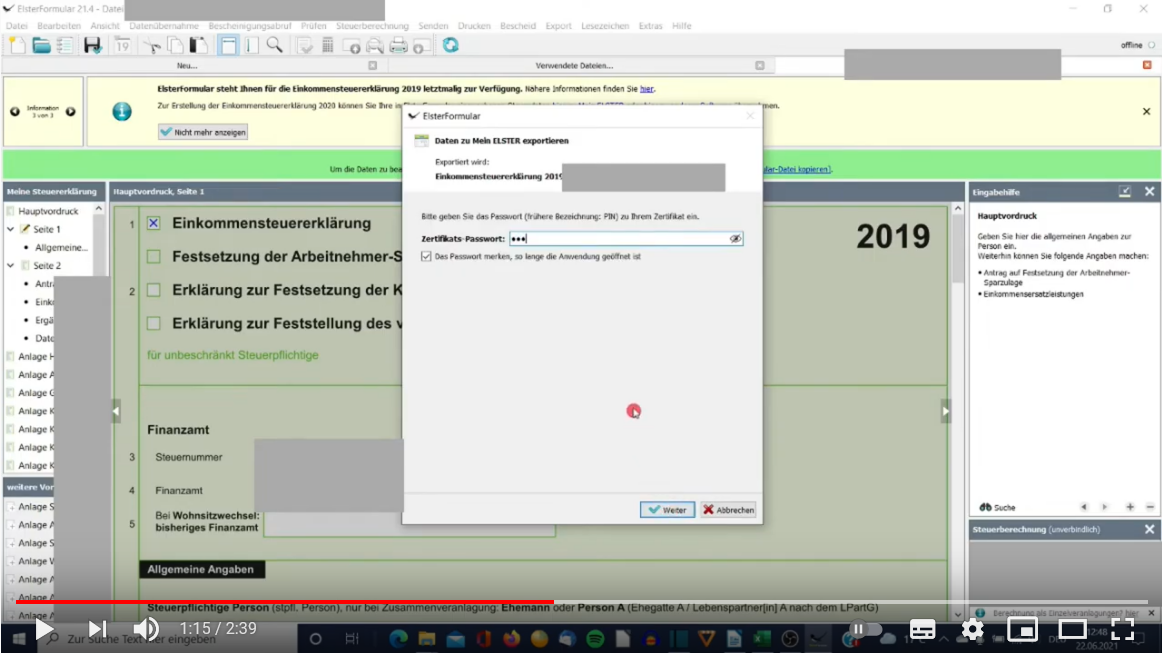Toggle YouTube subtitles button
The width and height of the screenshot is (1162, 653).
tap(923, 629)
